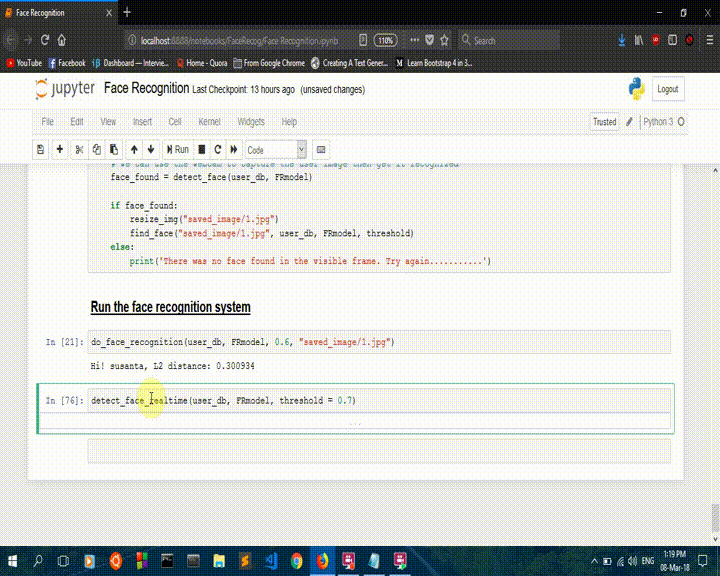Open the Help menu
This screenshot has width=720, height=576.
tap(289, 122)
